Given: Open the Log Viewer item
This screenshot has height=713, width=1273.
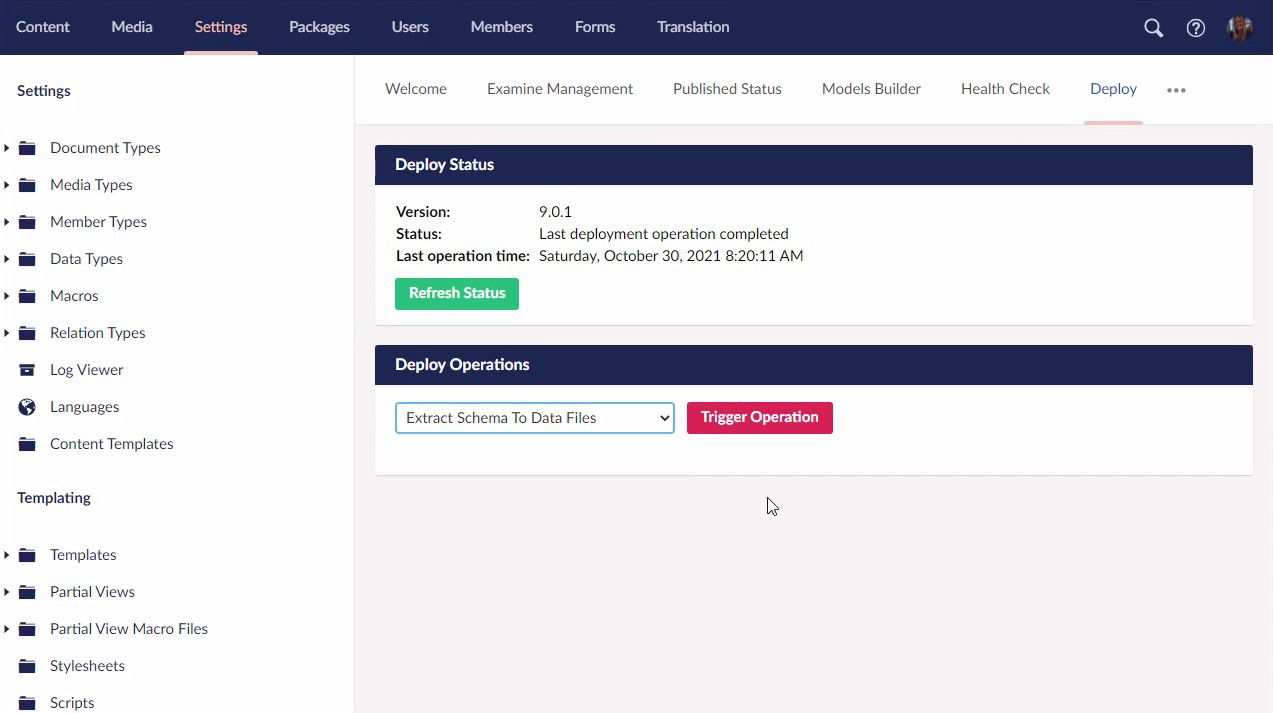Looking at the screenshot, I should tap(87, 370).
